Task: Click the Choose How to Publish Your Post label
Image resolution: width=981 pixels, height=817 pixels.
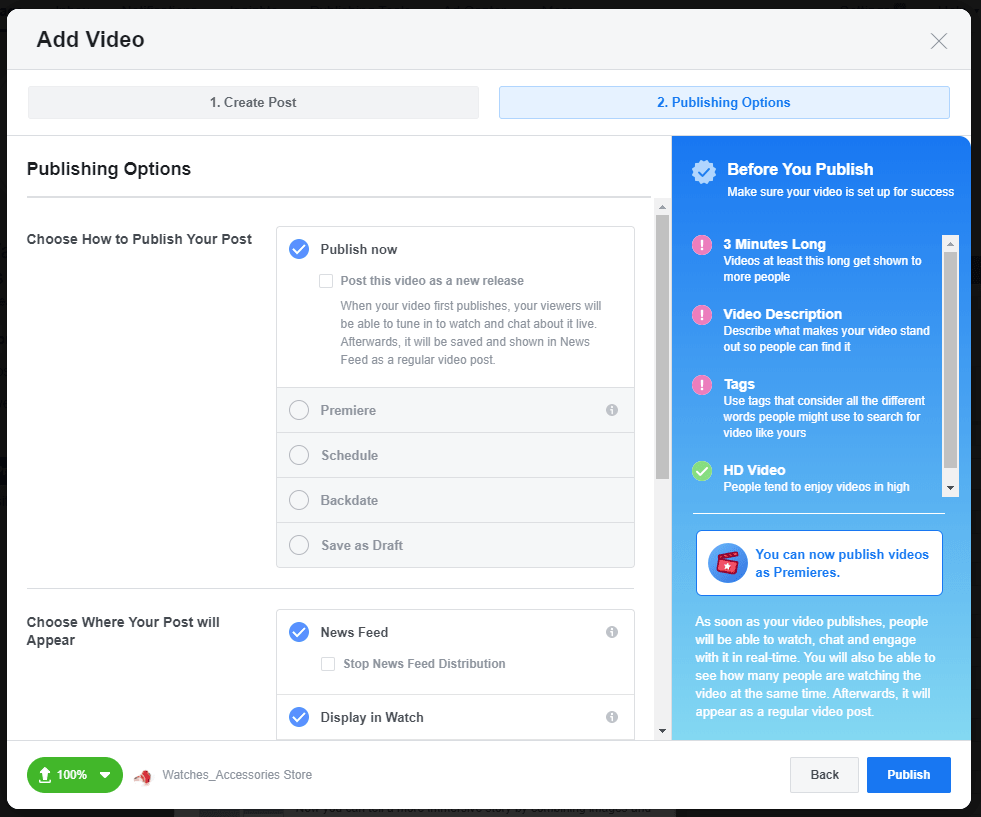Action: click(139, 240)
